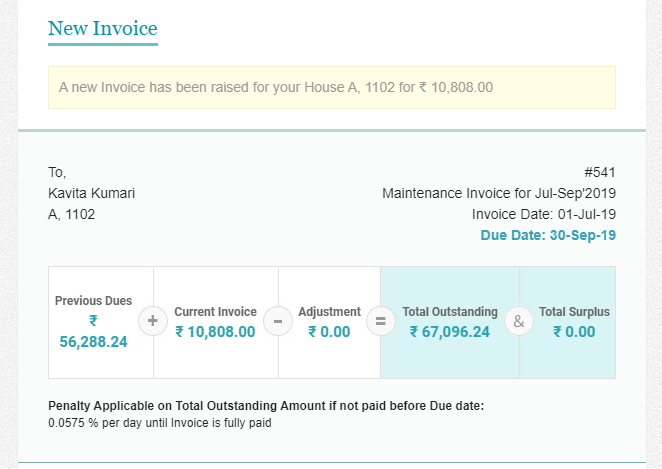Click invoice number #541
The width and height of the screenshot is (662, 469).
click(x=599, y=172)
